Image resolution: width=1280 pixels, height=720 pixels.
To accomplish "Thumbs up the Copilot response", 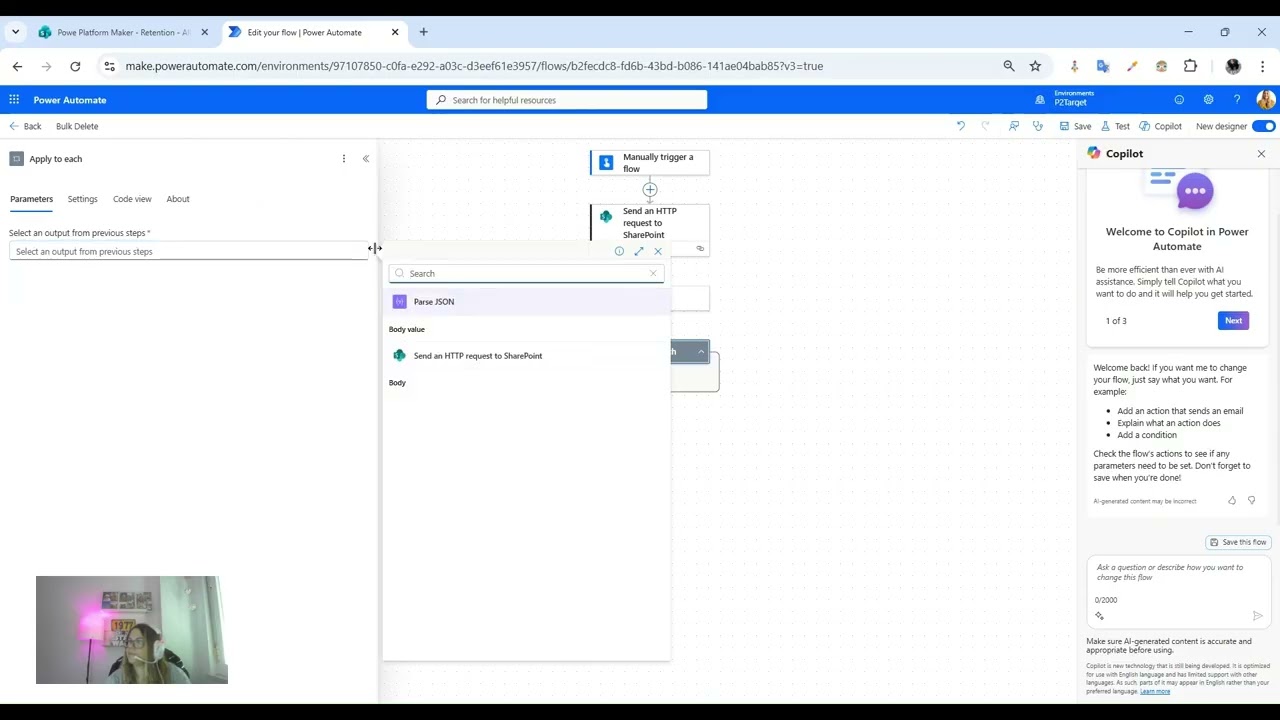I will click(x=1232, y=501).
